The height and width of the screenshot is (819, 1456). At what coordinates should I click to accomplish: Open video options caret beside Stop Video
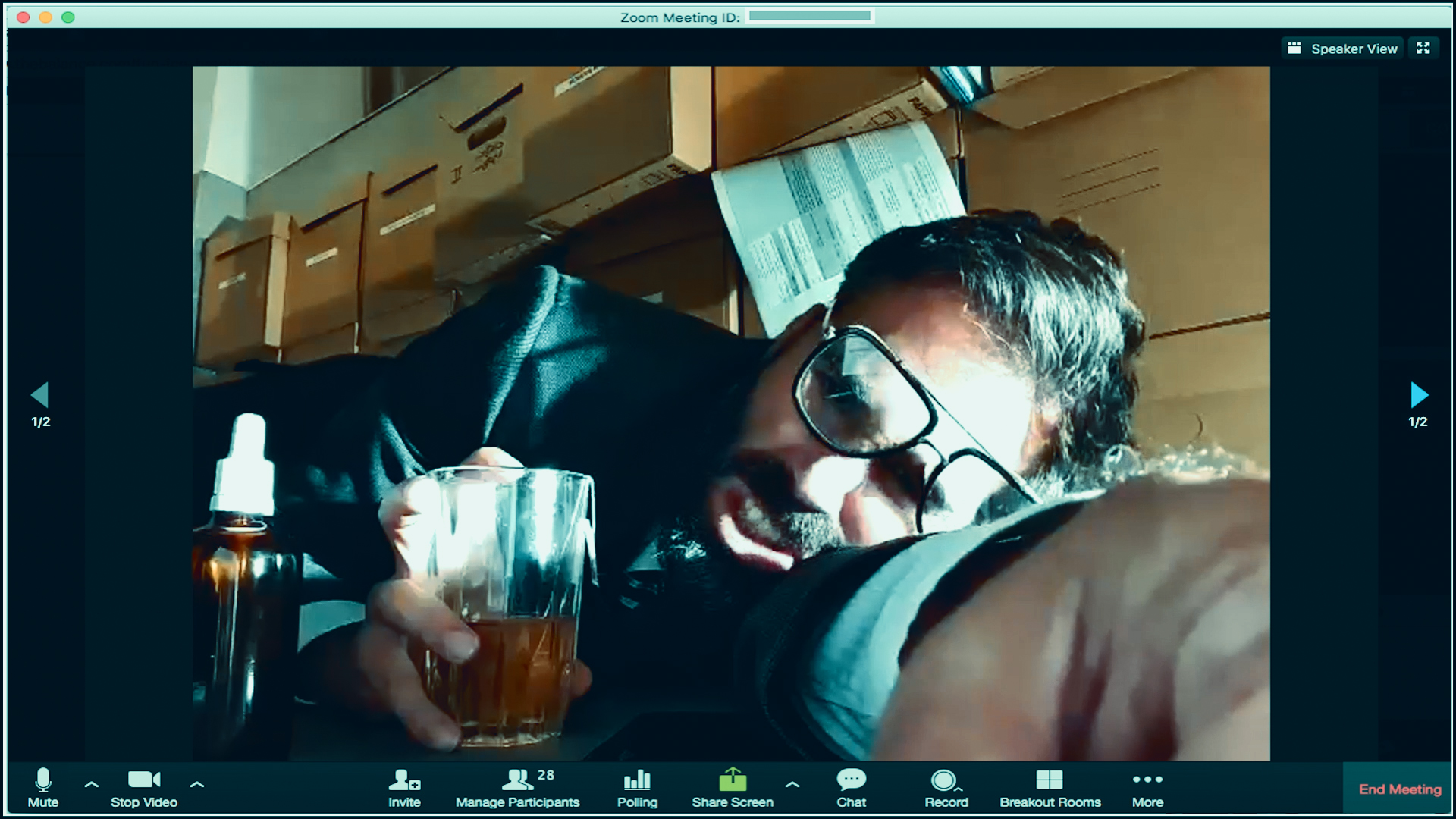(197, 784)
